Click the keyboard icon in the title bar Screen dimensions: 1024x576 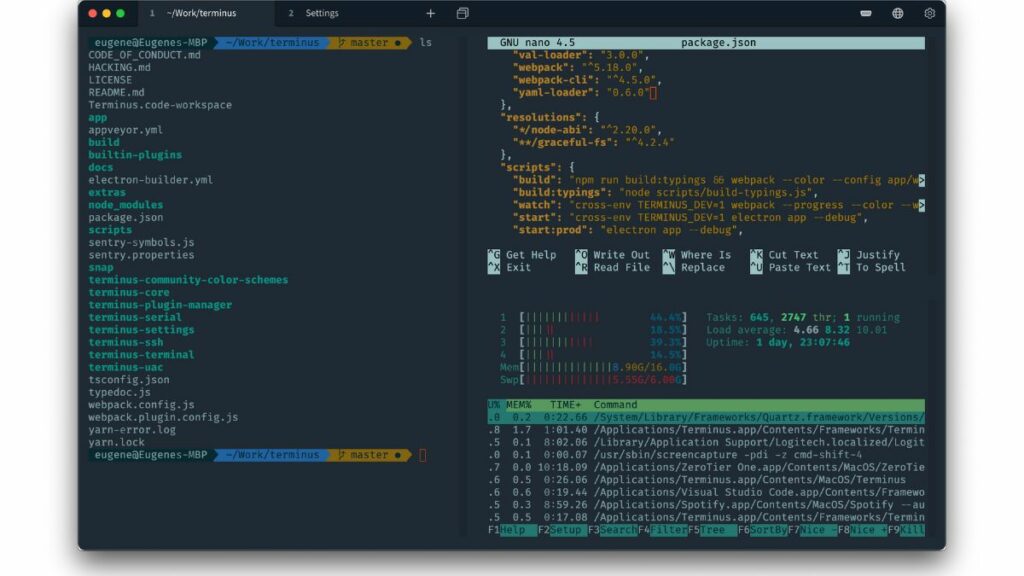coord(865,12)
